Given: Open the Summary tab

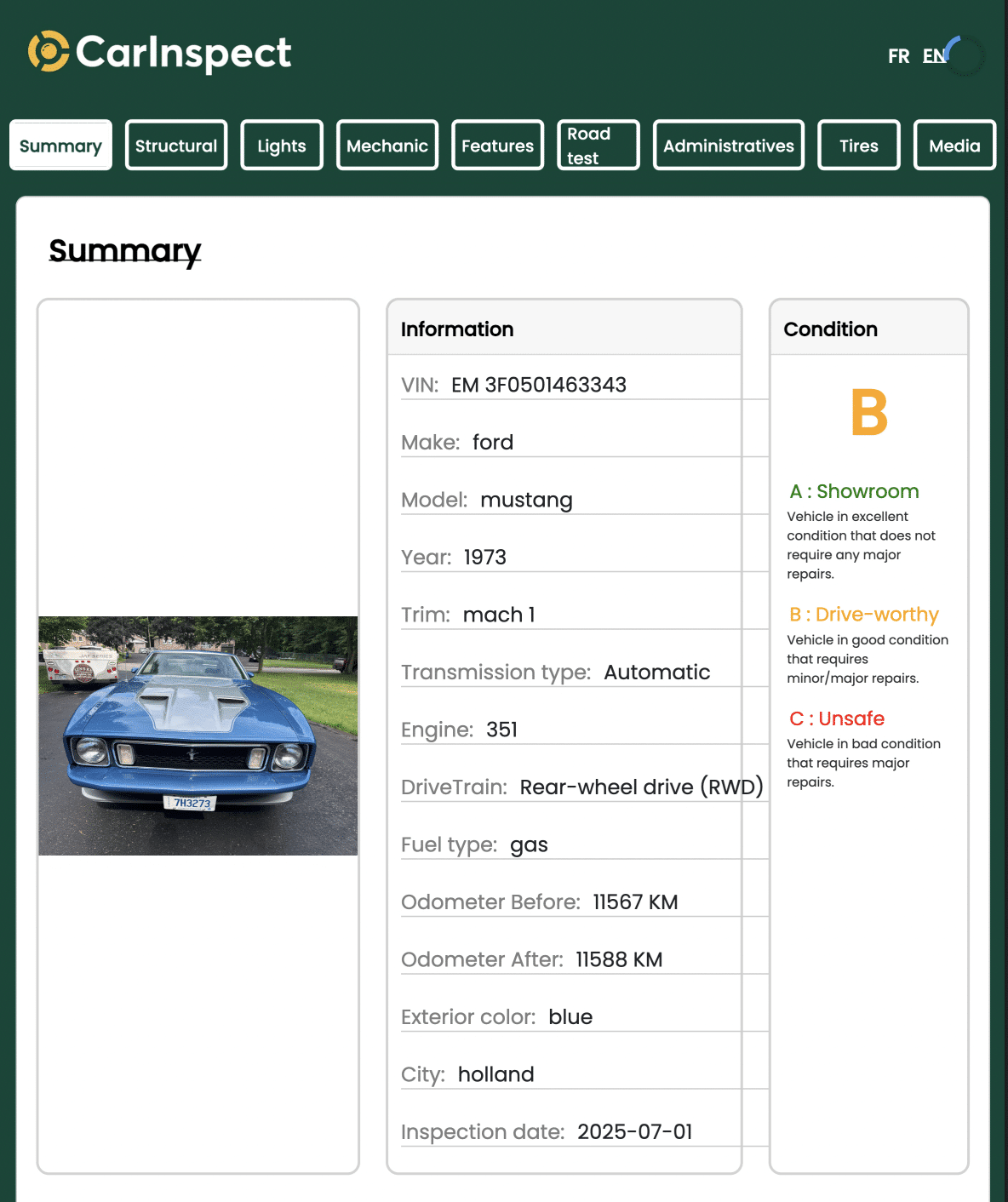Looking at the screenshot, I should (x=60, y=146).
